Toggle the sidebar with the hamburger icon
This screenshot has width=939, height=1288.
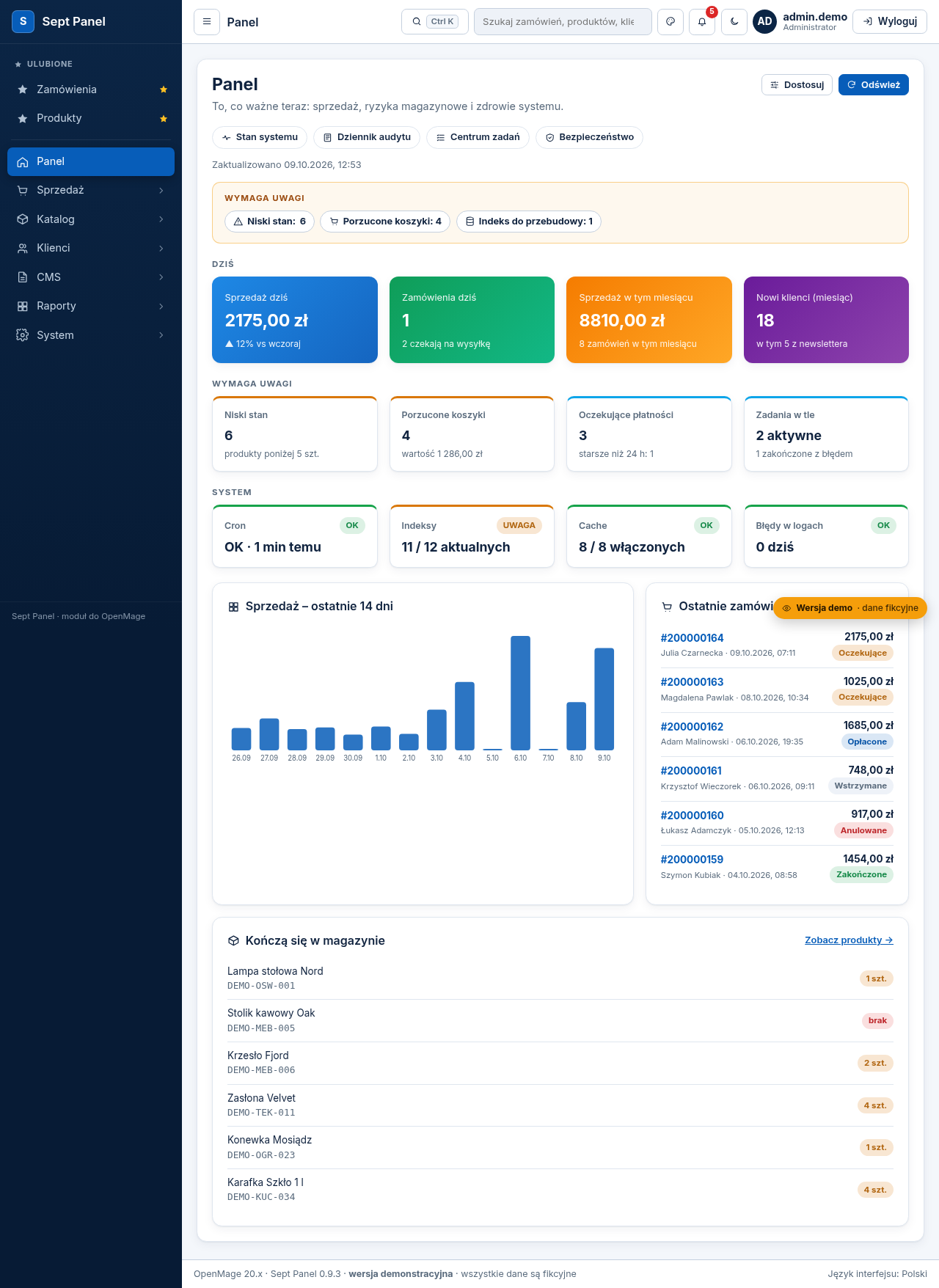[207, 22]
